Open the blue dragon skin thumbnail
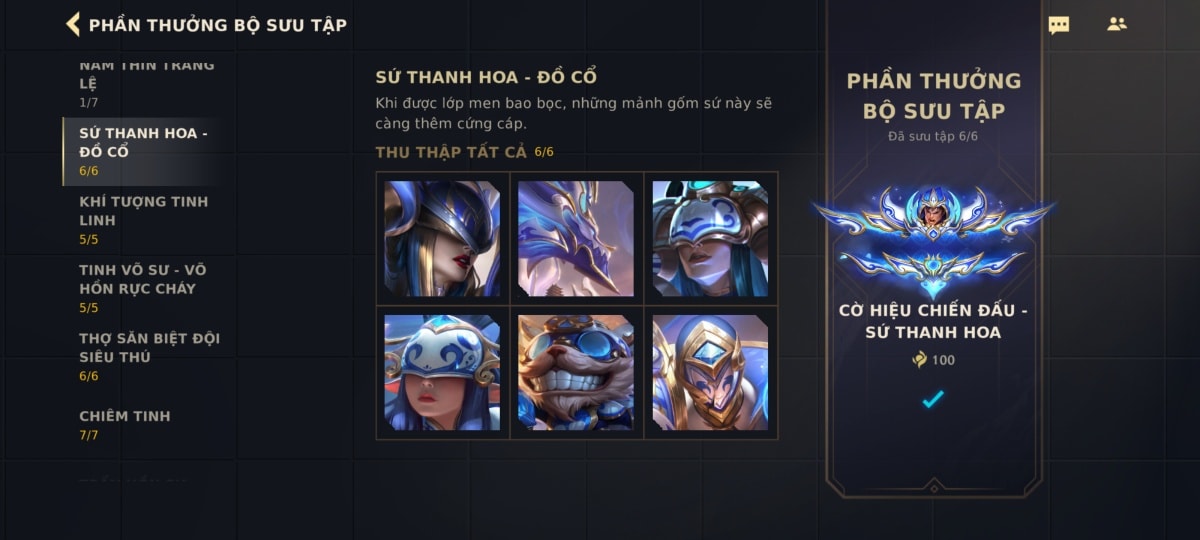 pyautogui.click(x=576, y=239)
